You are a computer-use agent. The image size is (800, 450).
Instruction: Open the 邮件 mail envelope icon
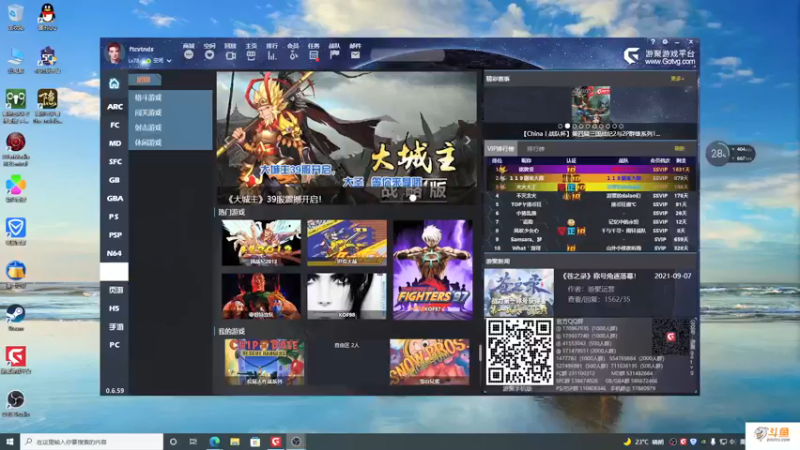(355, 55)
